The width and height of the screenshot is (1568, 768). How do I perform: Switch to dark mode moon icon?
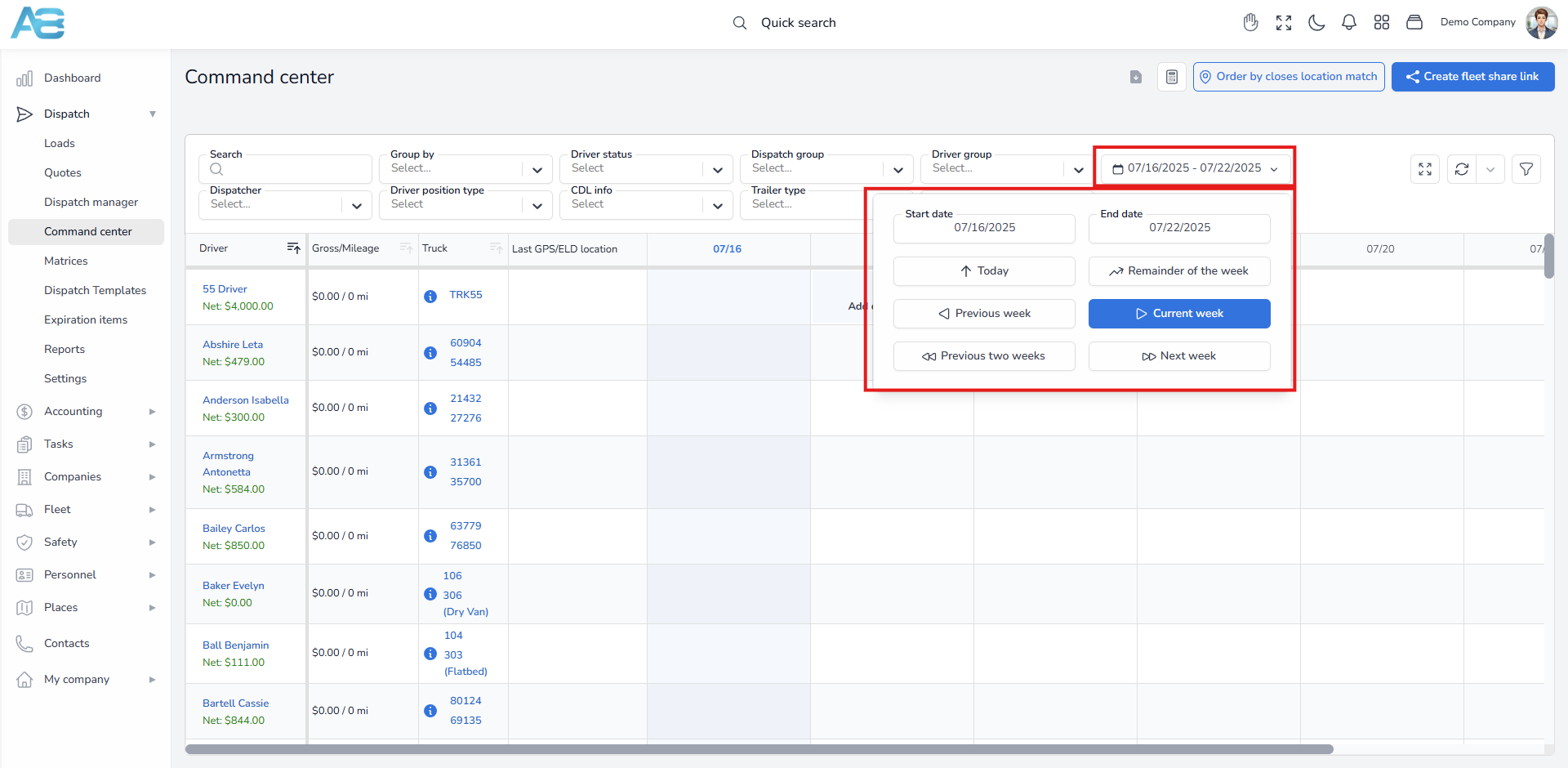(1316, 23)
